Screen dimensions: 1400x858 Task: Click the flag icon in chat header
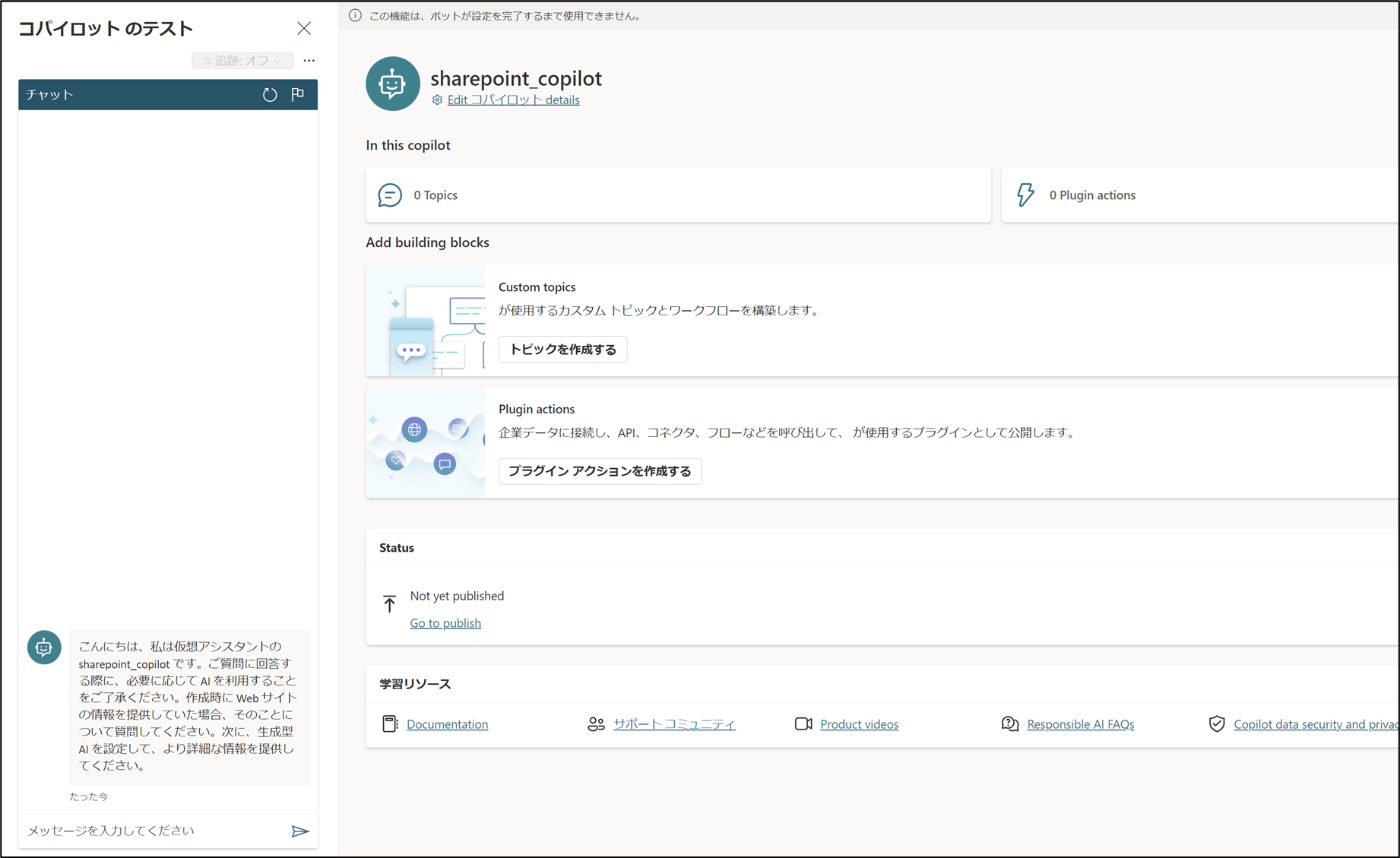point(297,95)
